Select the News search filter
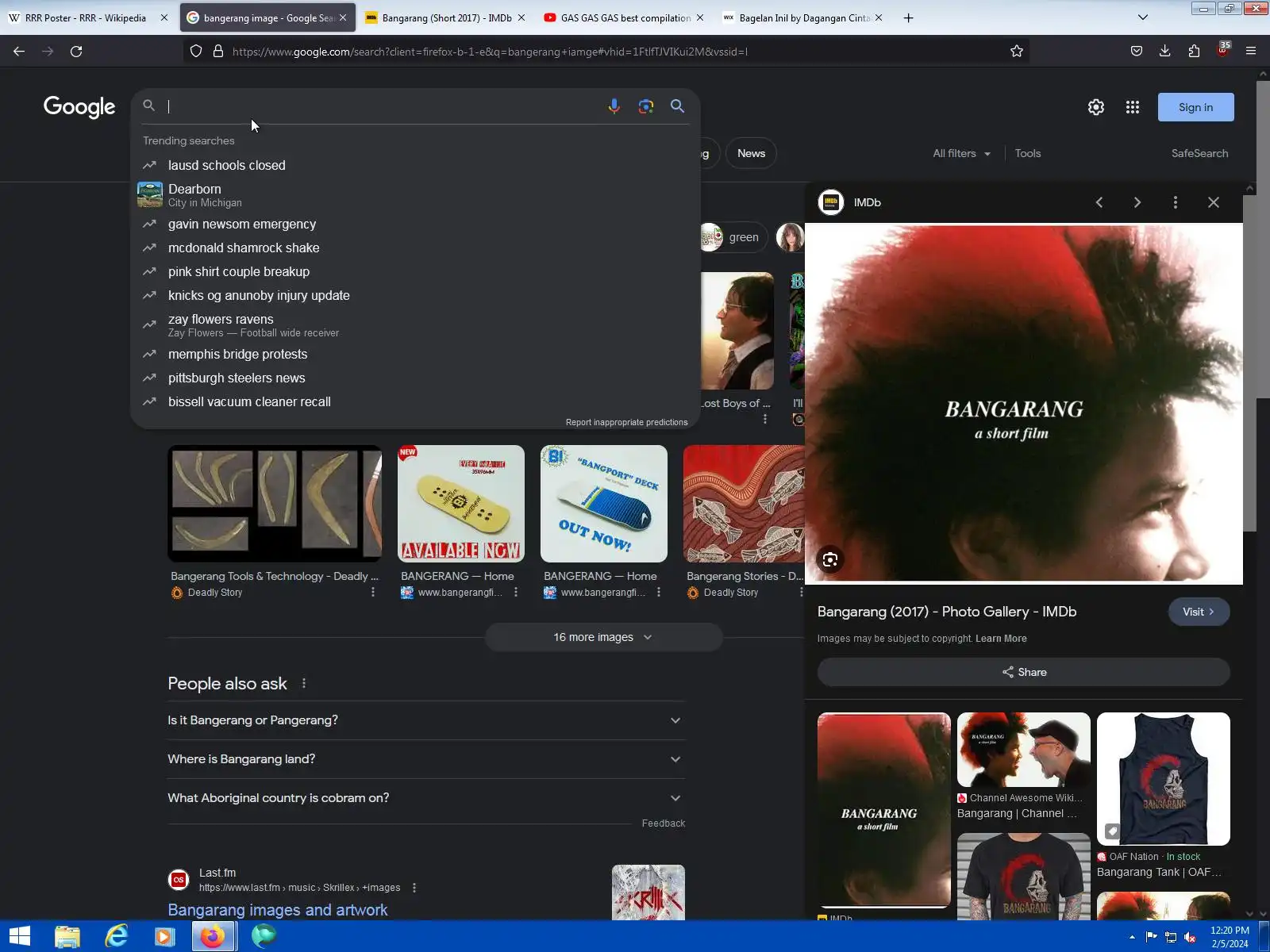 point(751,153)
